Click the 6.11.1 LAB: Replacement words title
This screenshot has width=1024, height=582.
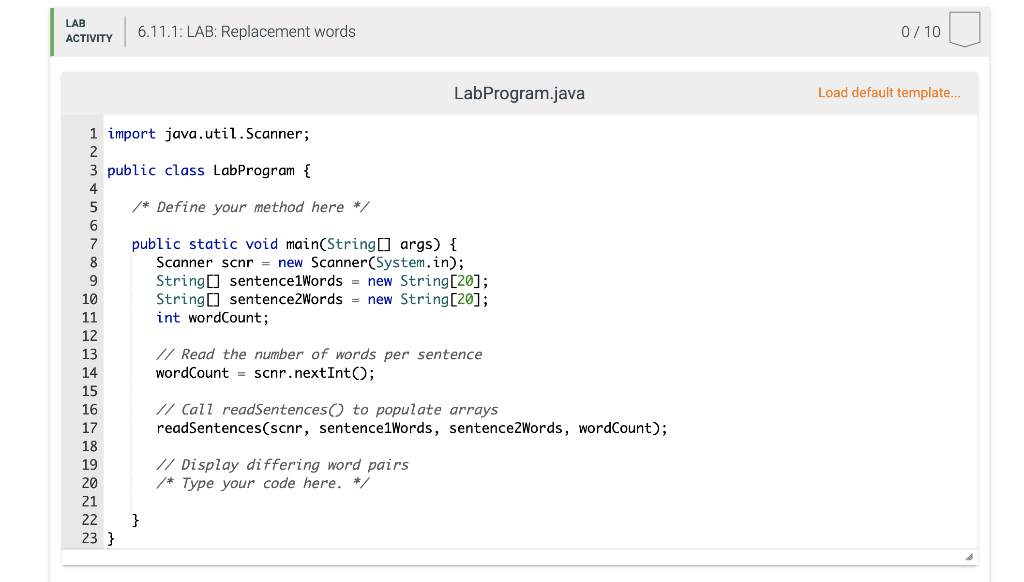[x=244, y=31]
